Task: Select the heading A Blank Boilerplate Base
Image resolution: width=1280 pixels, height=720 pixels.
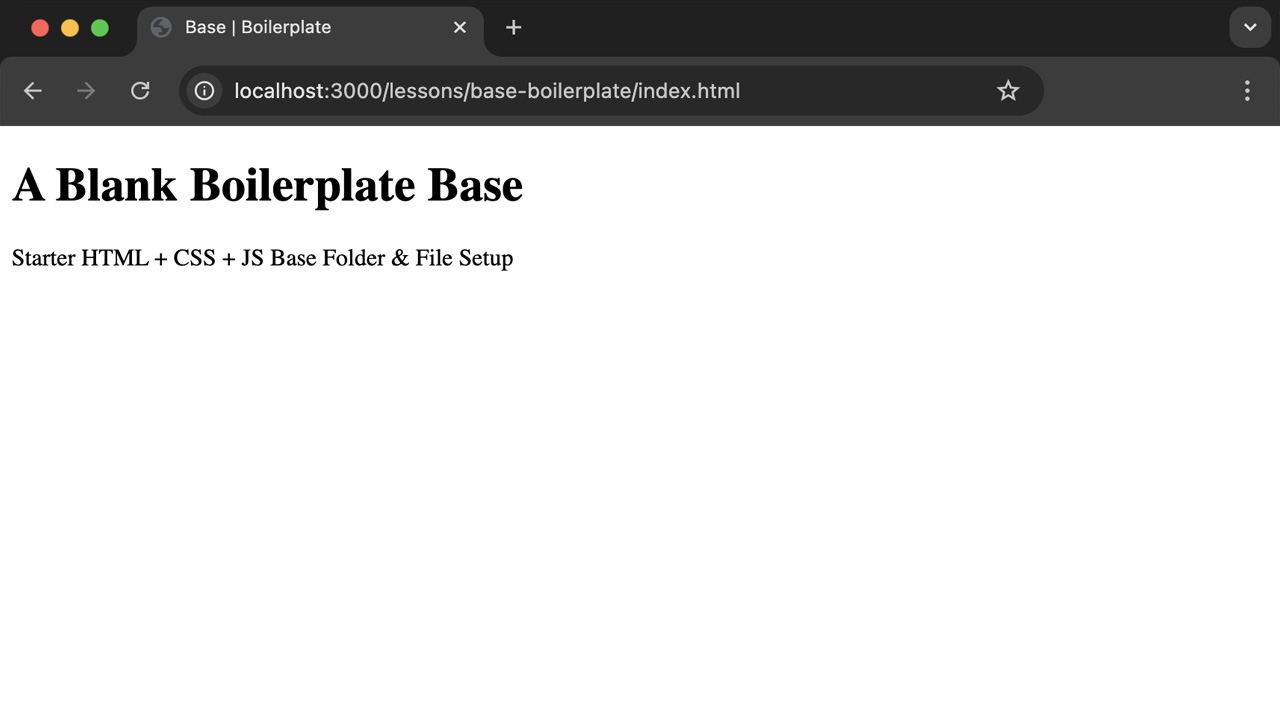Action: click(x=267, y=184)
